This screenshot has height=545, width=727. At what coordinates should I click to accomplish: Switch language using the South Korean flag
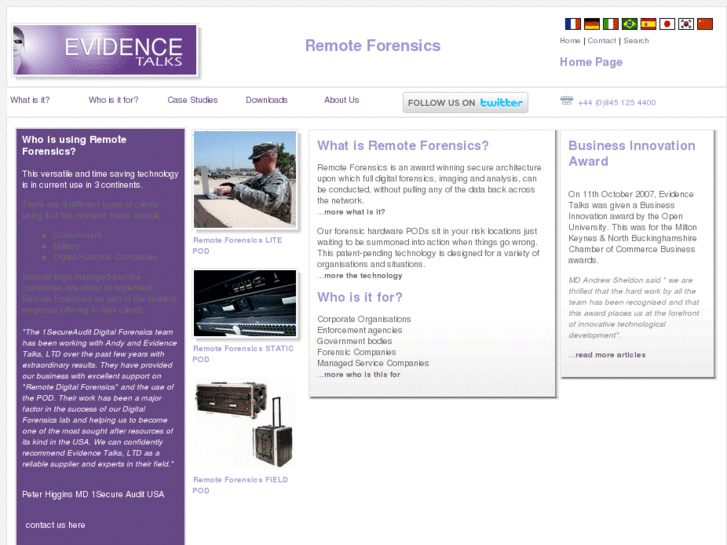(x=686, y=24)
